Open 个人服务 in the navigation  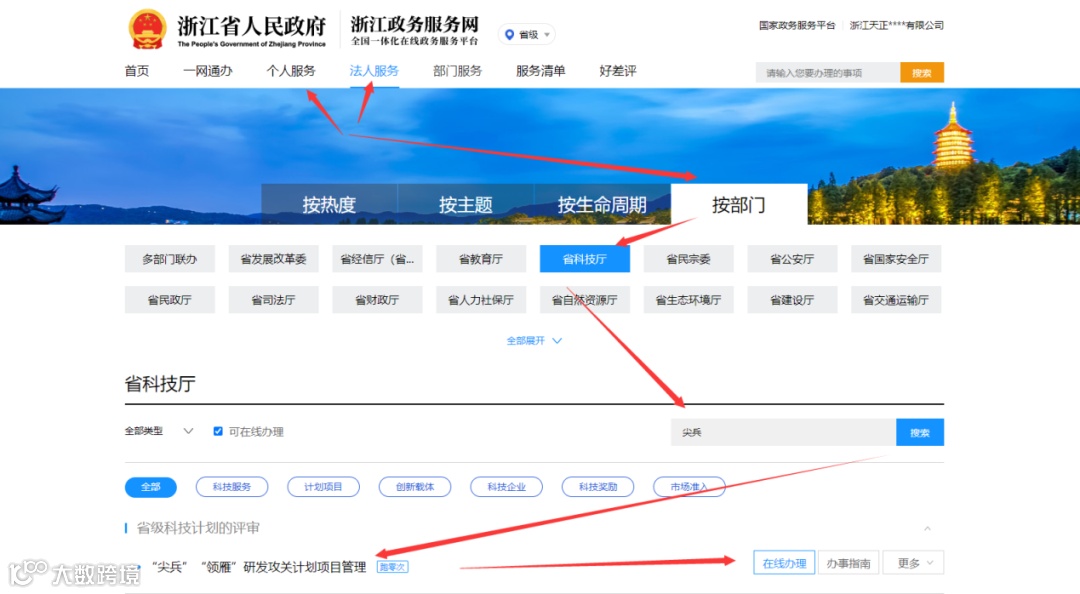pyautogui.click(x=291, y=71)
